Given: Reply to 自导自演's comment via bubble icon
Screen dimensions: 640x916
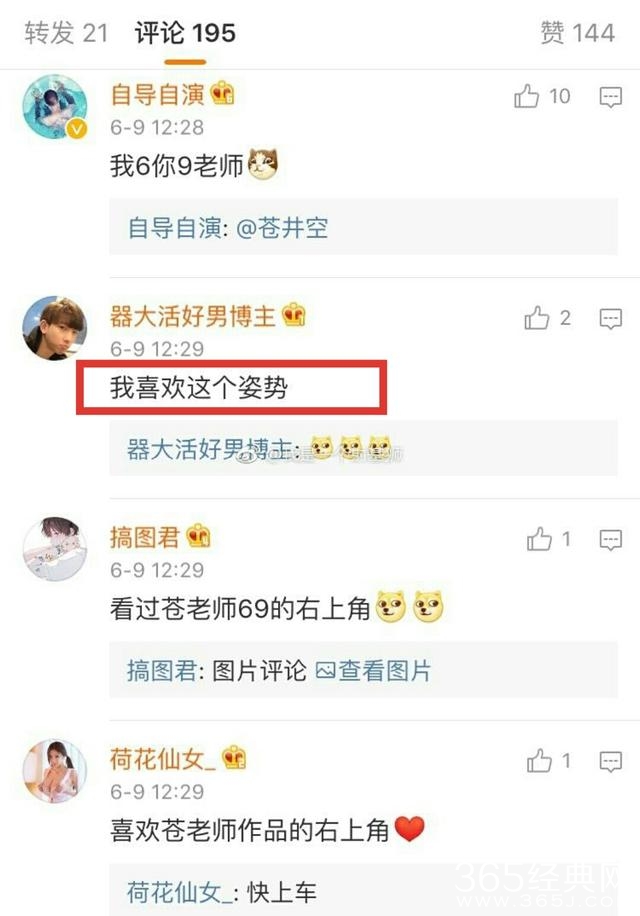Looking at the screenshot, I should pos(611,97).
